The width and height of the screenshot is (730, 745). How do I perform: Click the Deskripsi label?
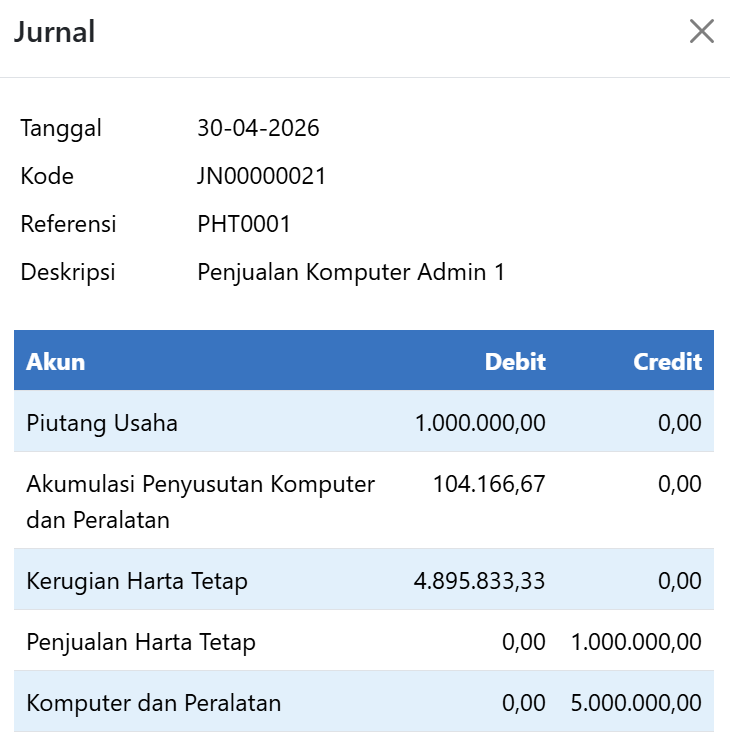tap(68, 273)
